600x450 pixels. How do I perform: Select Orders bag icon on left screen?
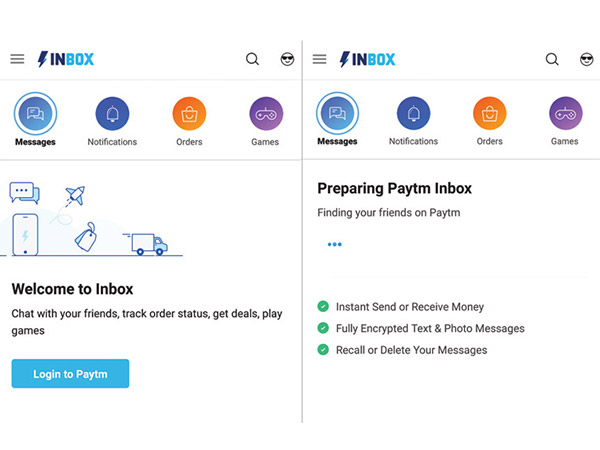[189, 114]
